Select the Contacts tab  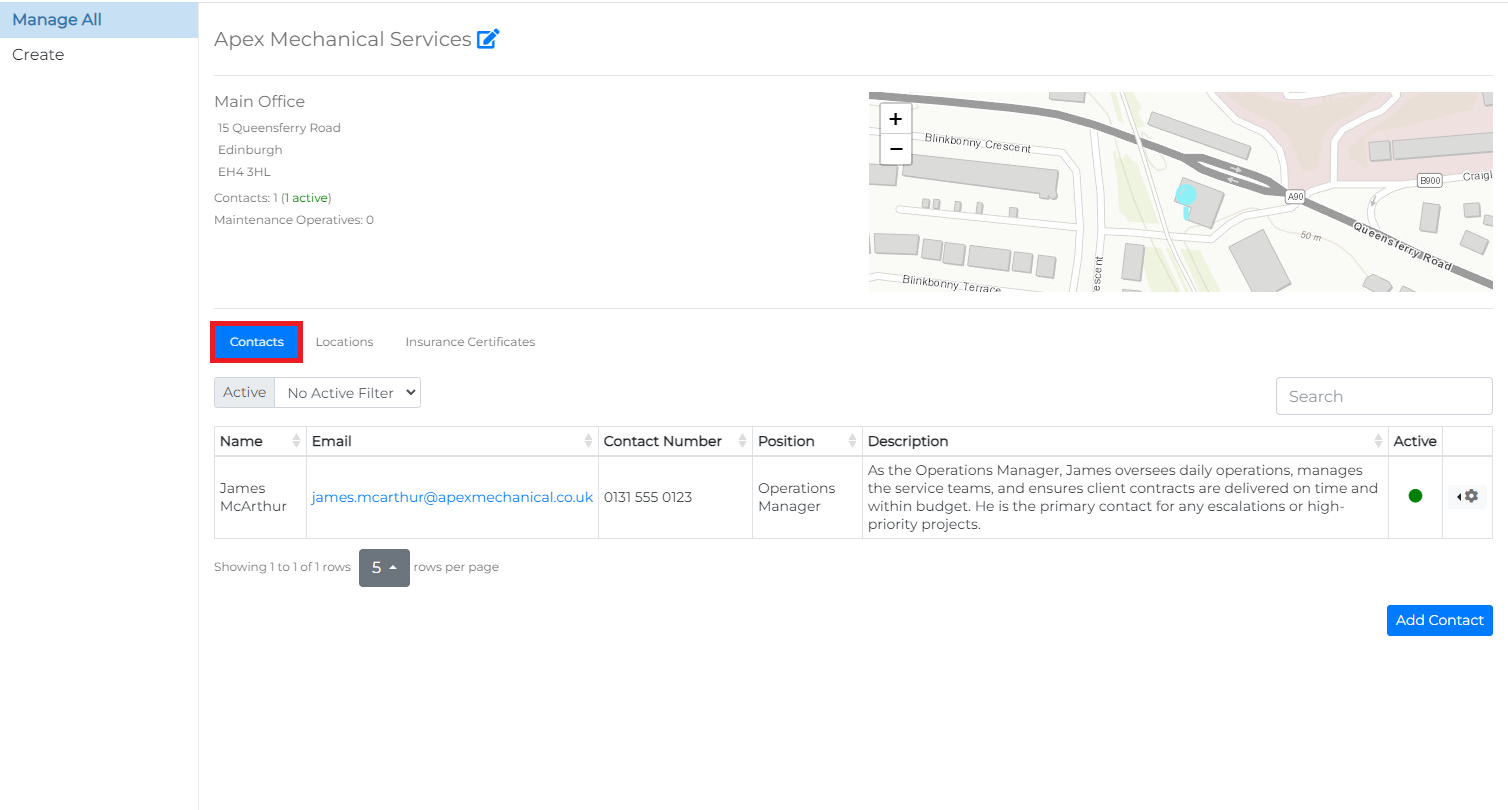(x=257, y=342)
